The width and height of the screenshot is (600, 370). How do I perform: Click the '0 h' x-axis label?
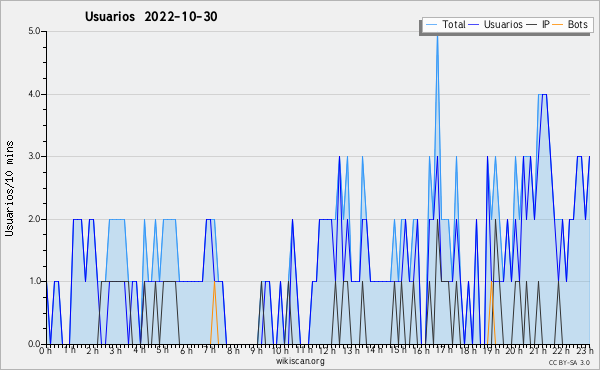coord(45,351)
